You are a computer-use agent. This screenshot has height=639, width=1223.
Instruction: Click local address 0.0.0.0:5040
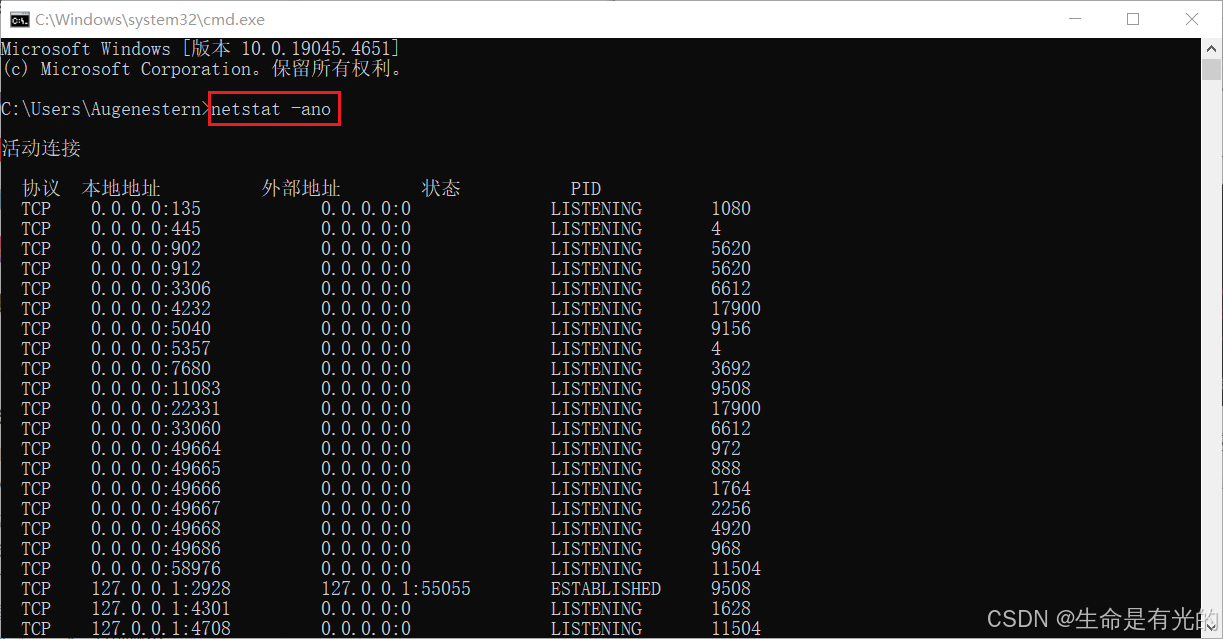click(x=151, y=329)
